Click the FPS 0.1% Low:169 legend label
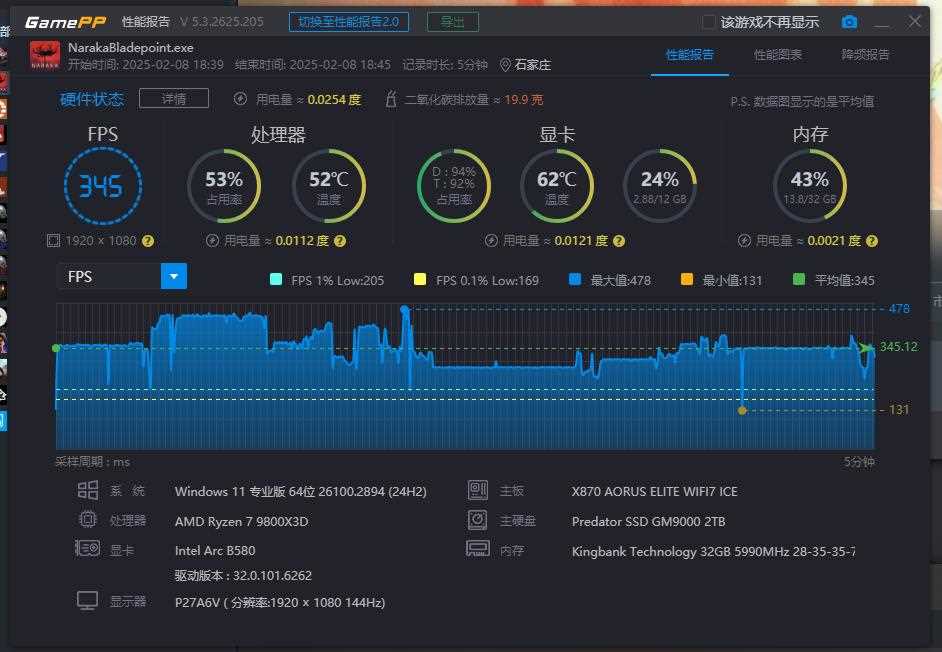This screenshot has height=652, width=942. pos(487,280)
